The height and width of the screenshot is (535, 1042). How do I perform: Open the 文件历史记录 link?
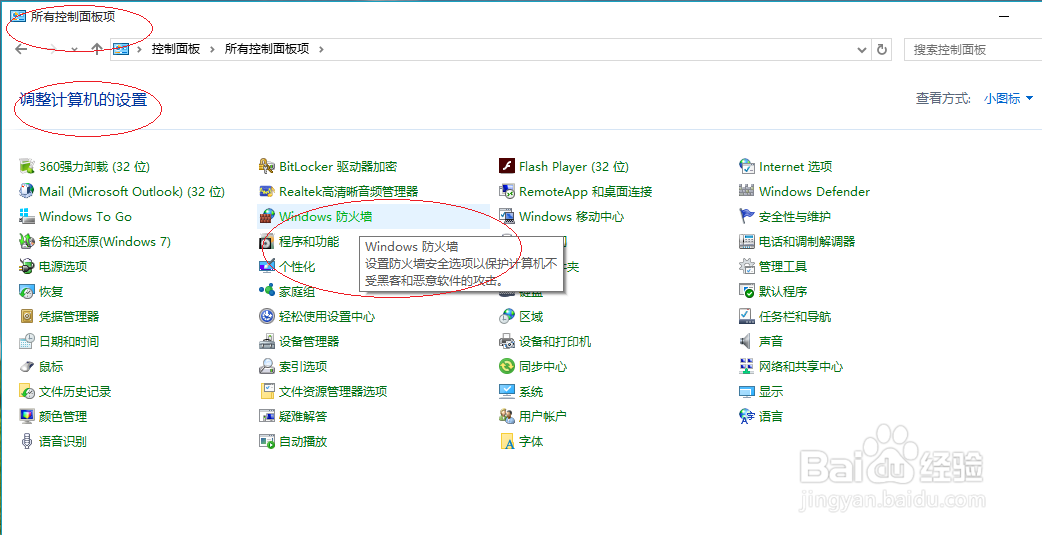[75, 391]
